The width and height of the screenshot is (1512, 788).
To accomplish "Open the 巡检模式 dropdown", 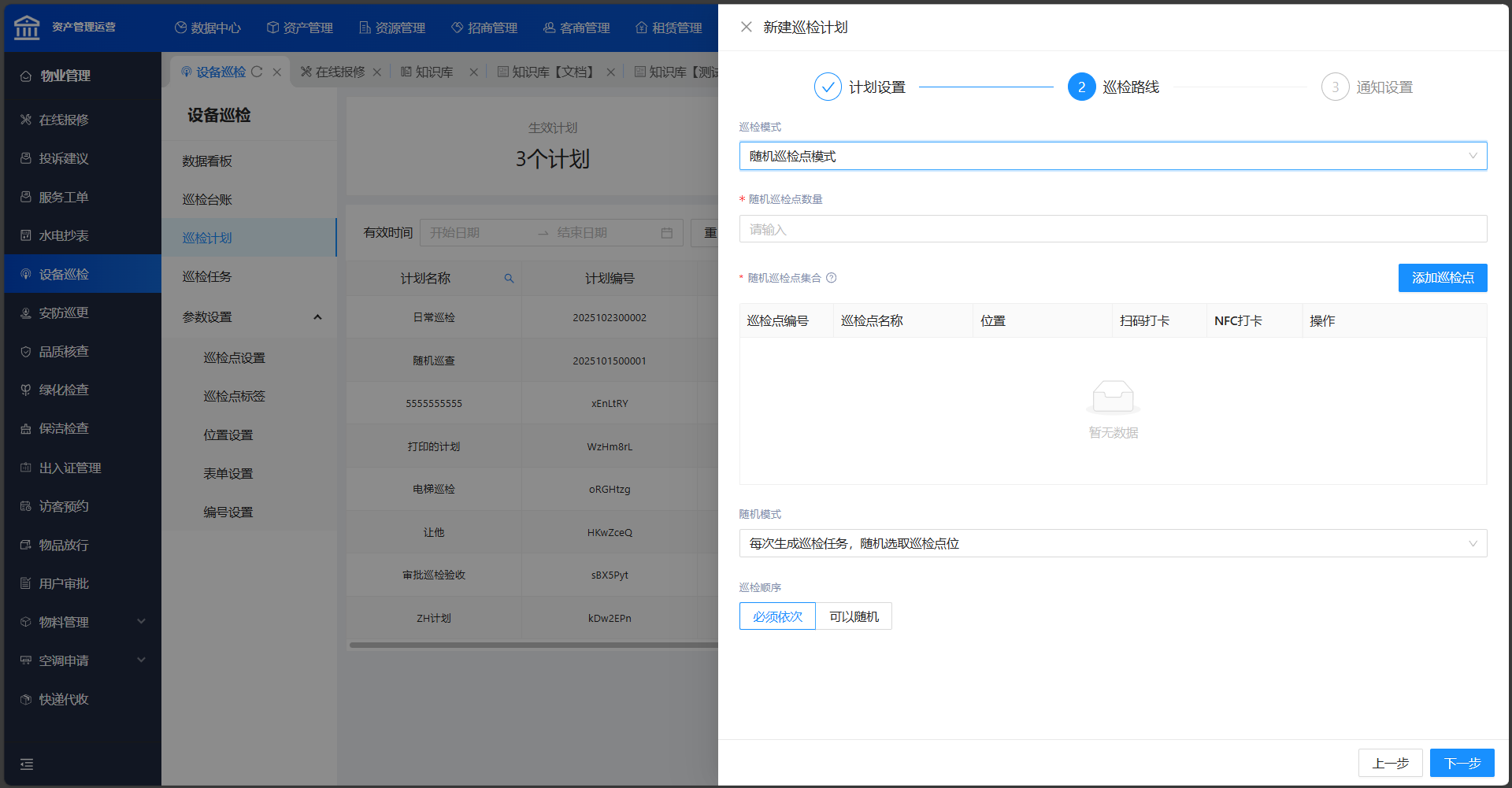I will click(1112, 156).
